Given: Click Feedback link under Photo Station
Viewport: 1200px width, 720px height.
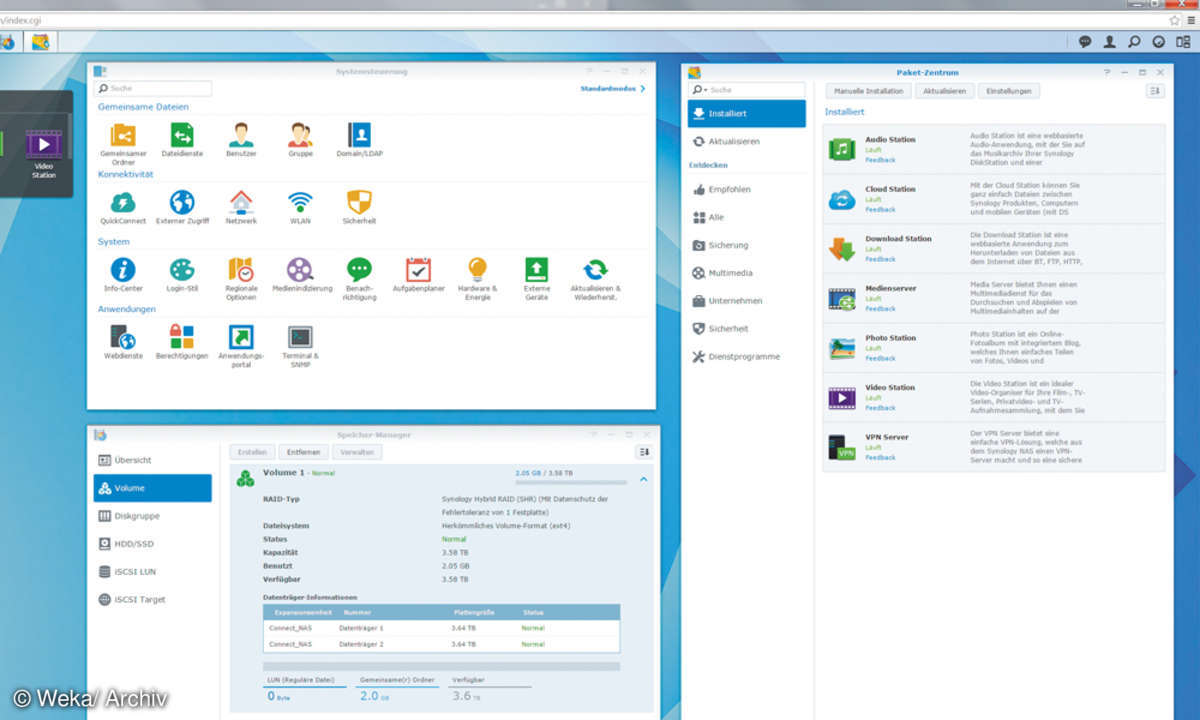Looking at the screenshot, I should (x=880, y=358).
